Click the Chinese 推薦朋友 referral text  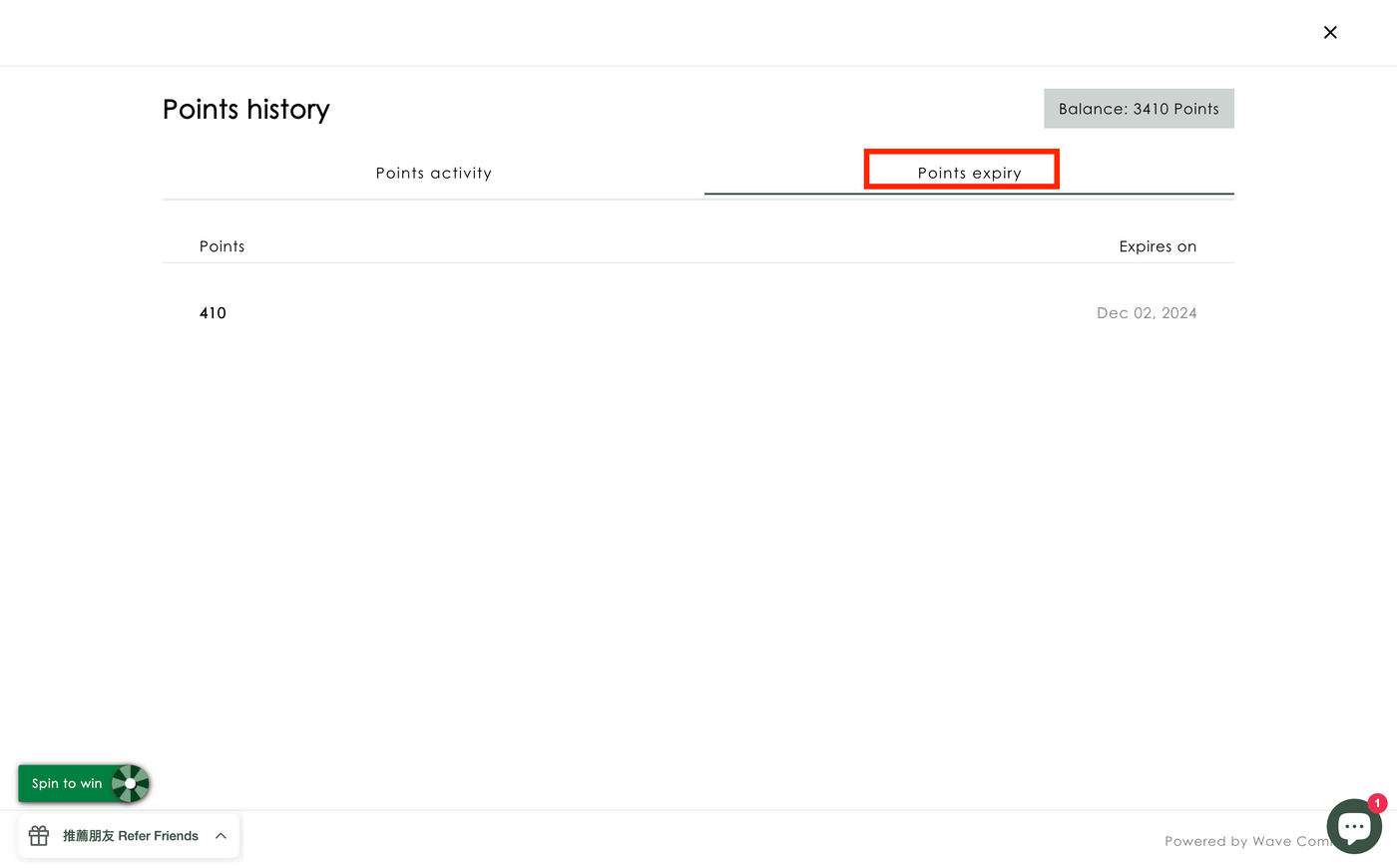pos(88,836)
